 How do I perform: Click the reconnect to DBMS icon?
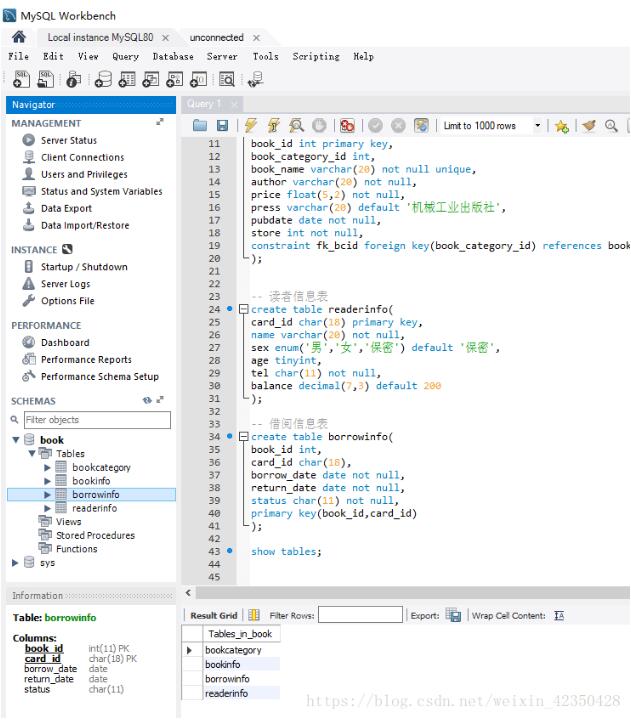pos(256,80)
